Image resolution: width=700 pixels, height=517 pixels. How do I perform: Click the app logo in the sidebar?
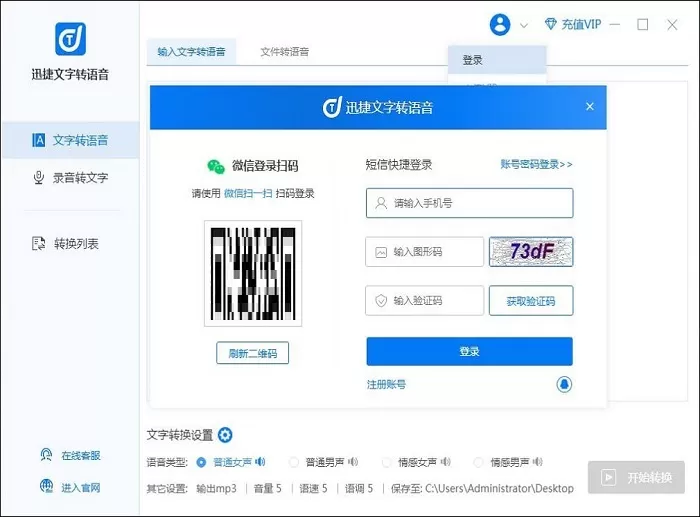tap(70, 39)
